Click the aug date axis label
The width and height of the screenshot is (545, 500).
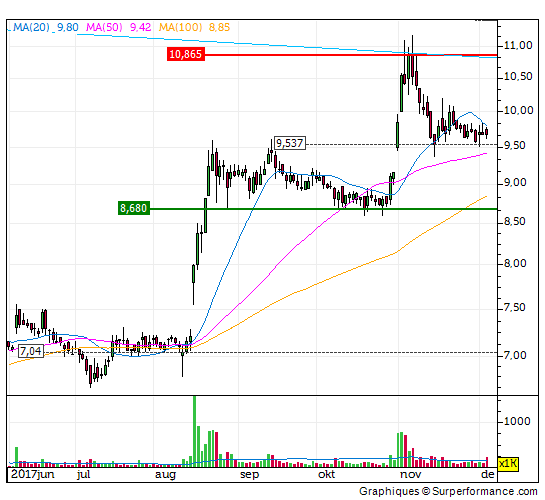coord(165,475)
